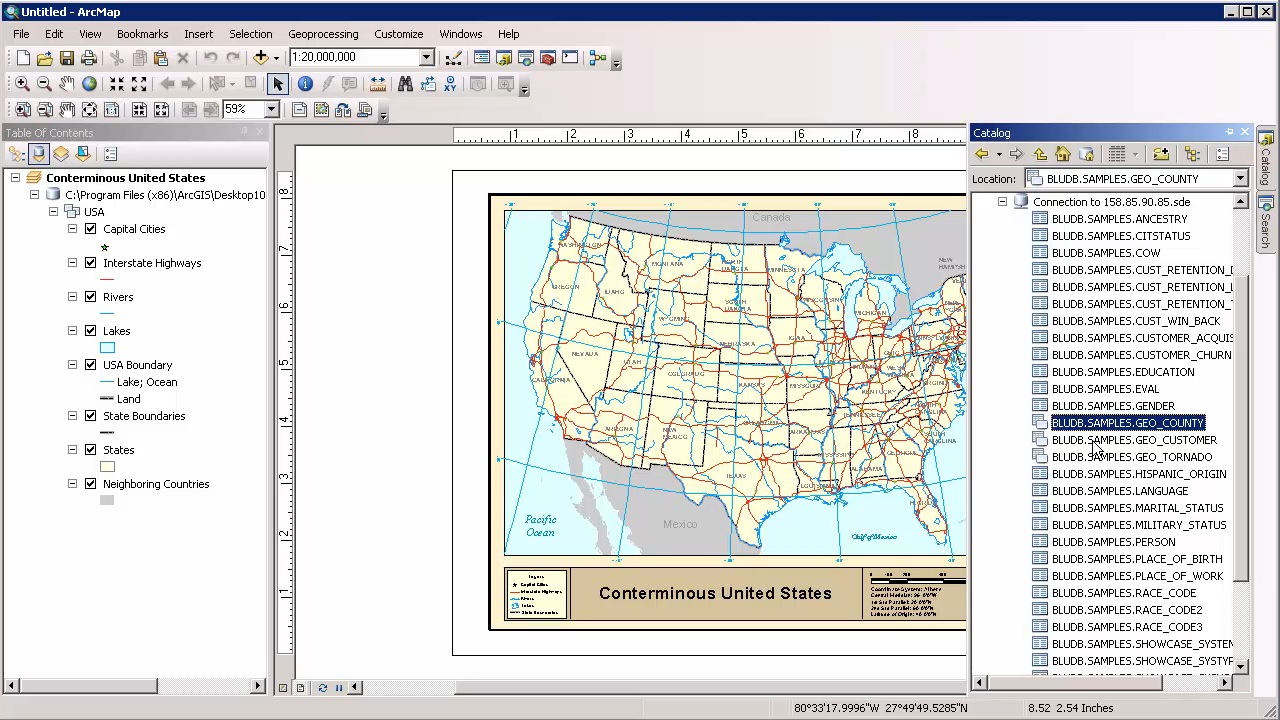Click the States legend color swatch
The width and height of the screenshot is (1280, 720).
tap(107, 467)
